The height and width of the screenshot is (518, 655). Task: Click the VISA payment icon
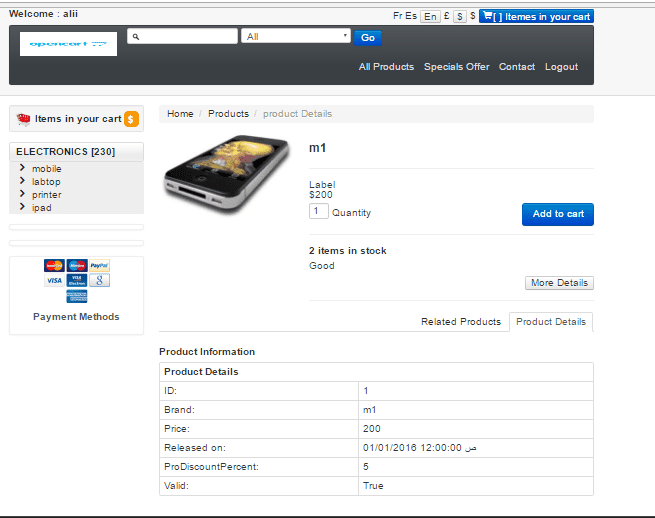54,280
